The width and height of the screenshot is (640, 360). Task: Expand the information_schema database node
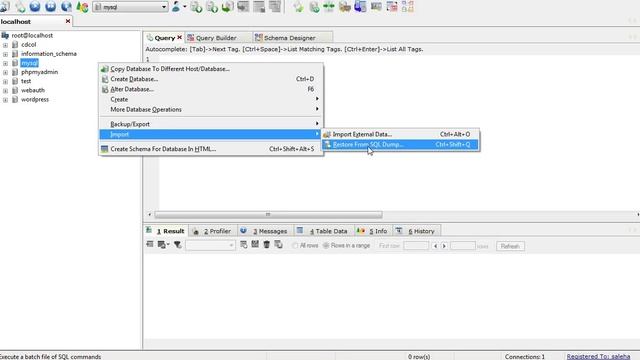(5, 54)
